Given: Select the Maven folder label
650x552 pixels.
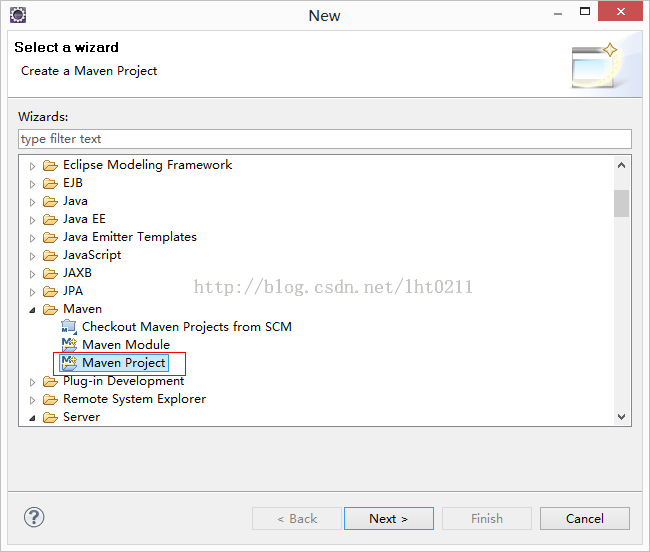Looking at the screenshot, I should click(82, 309).
